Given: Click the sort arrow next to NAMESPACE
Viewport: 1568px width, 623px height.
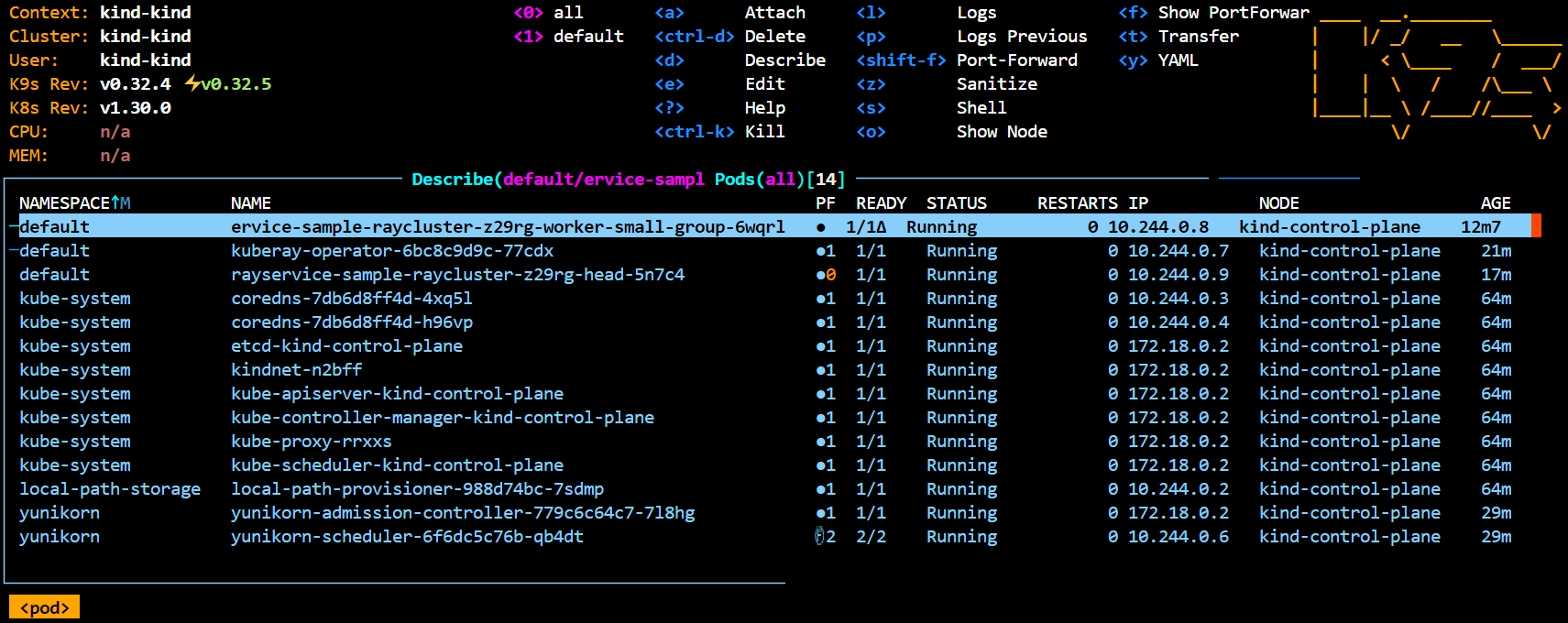Looking at the screenshot, I should [x=115, y=202].
